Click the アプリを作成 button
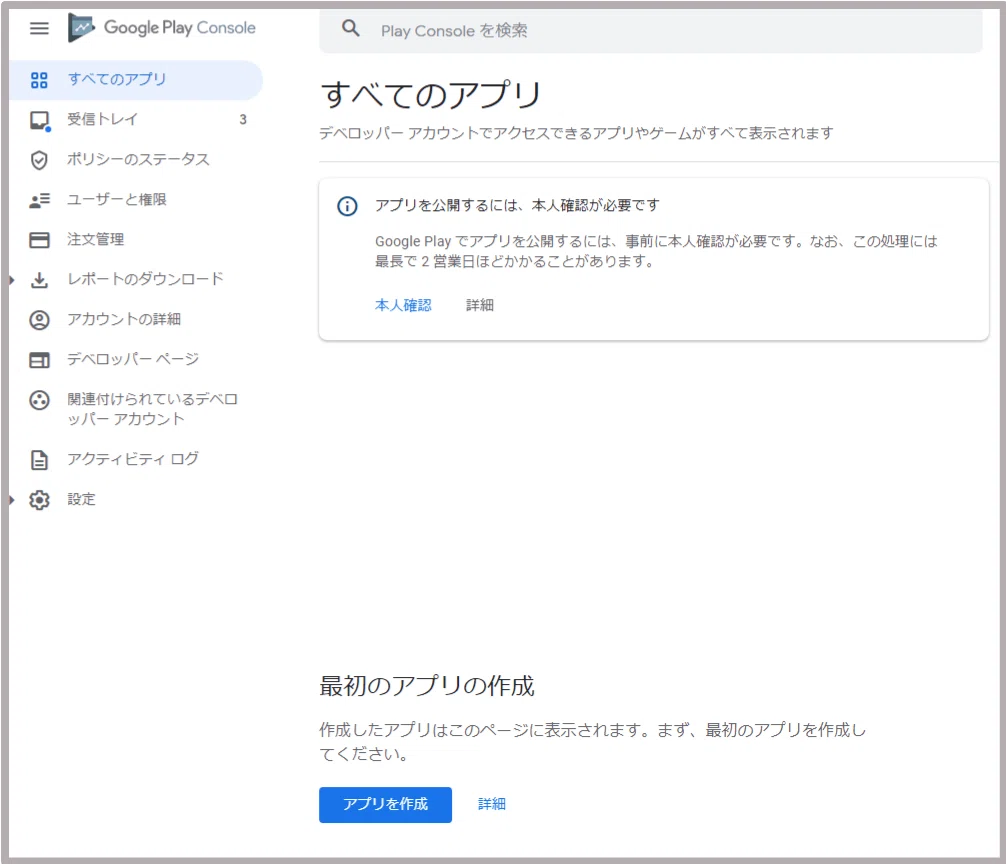Screen dimensions: 1006x864 pyautogui.click(x=385, y=804)
